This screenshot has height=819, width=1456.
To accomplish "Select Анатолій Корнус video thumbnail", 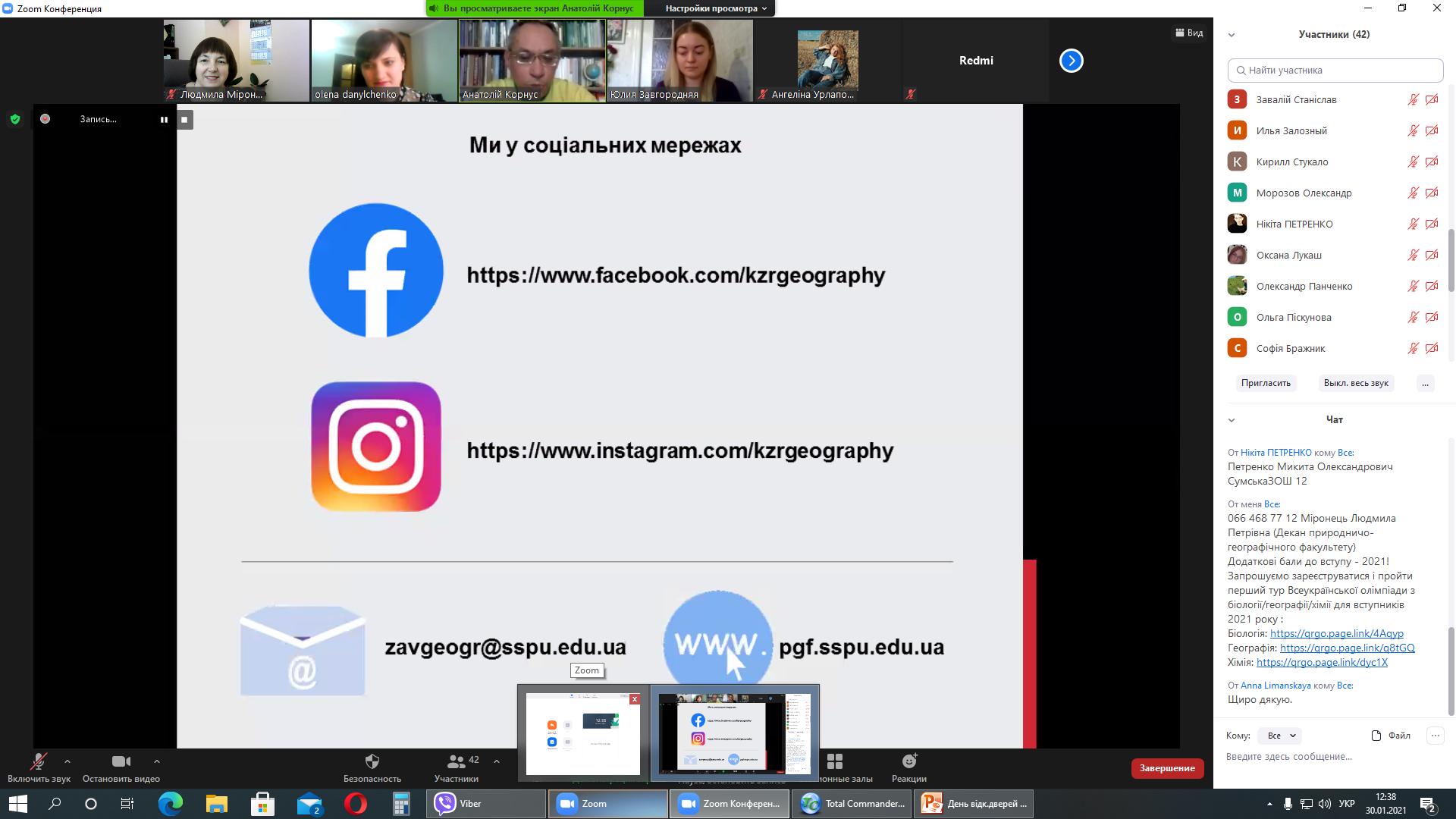I will pos(532,61).
